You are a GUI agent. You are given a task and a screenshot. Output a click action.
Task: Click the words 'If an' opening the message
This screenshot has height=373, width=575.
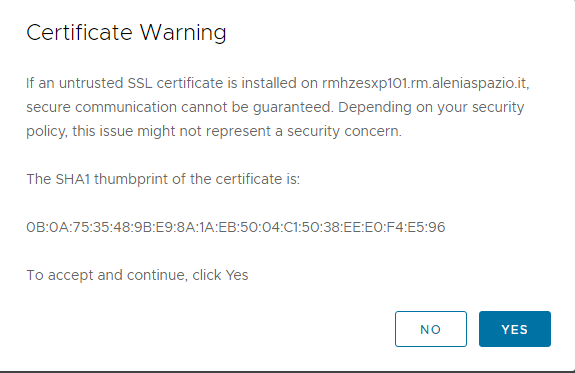[40, 83]
